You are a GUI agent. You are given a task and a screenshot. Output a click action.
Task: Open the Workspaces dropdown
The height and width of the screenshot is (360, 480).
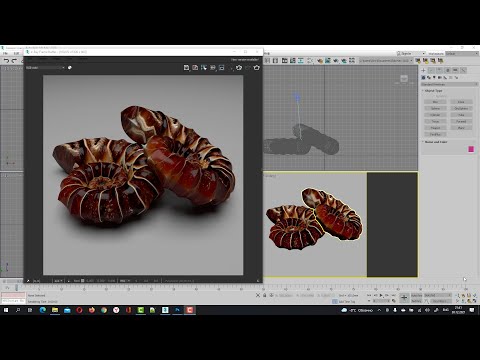coord(462,53)
